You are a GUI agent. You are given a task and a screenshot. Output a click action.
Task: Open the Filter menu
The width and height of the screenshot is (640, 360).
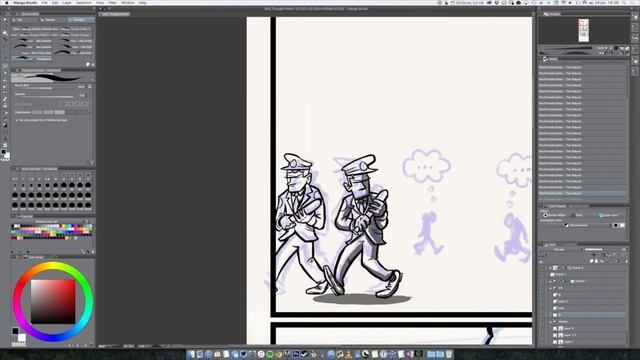[113, 3]
